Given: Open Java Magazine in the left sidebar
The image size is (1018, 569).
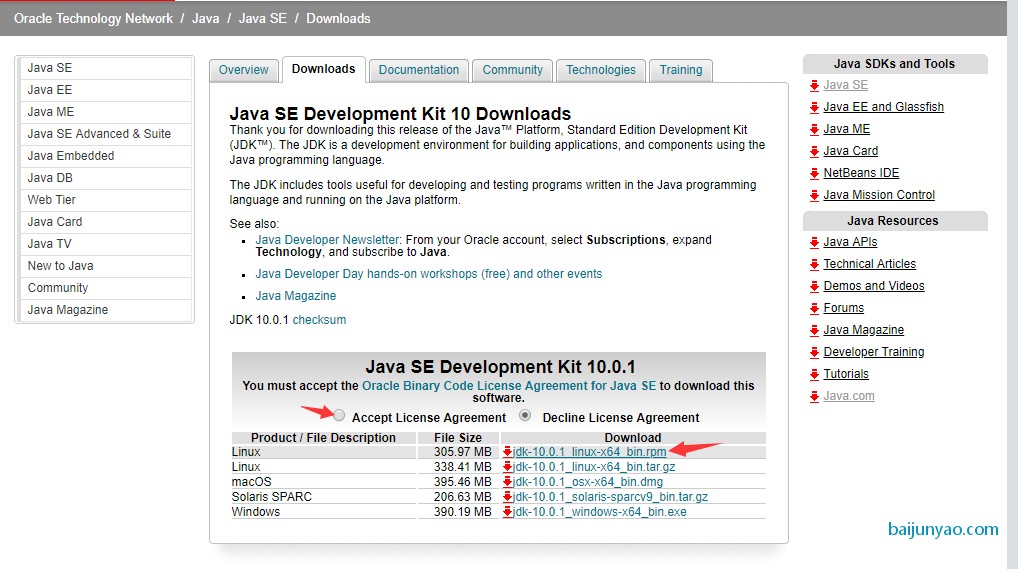Looking at the screenshot, I should [105, 310].
